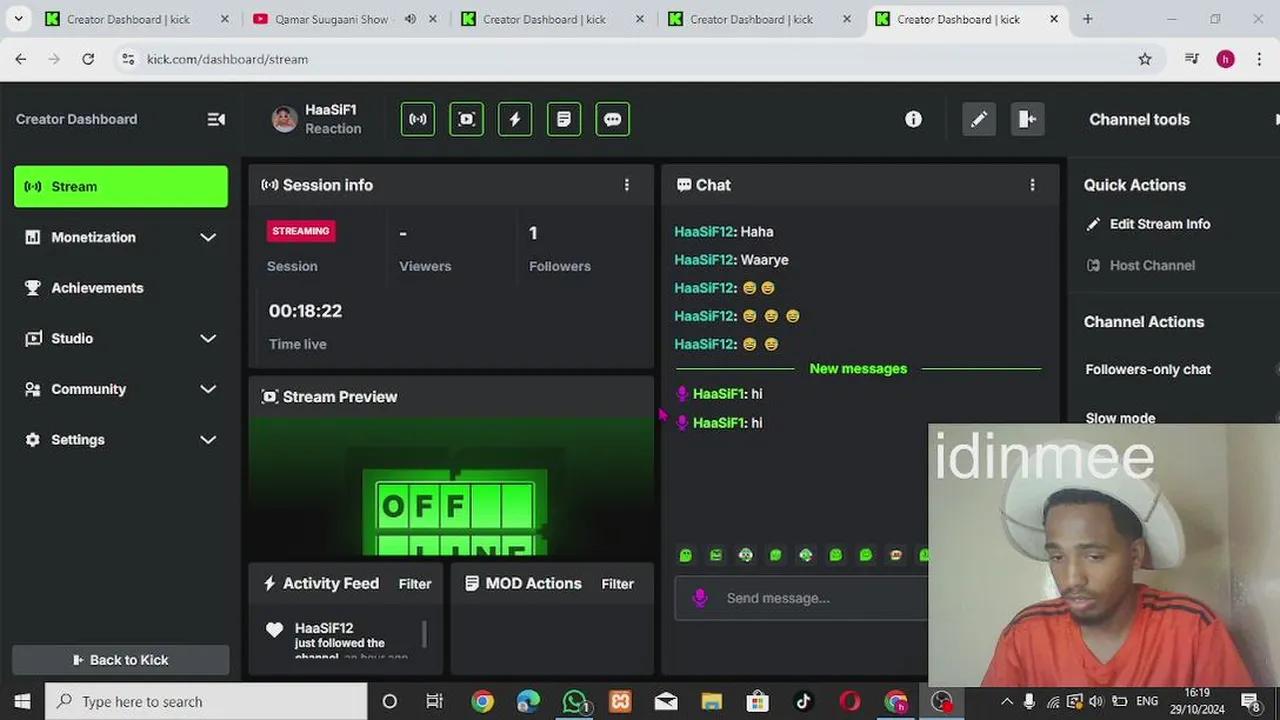This screenshot has height=720, width=1280.
Task: Open the Chat panel three-dot menu
Action: tap(1033, 185)
